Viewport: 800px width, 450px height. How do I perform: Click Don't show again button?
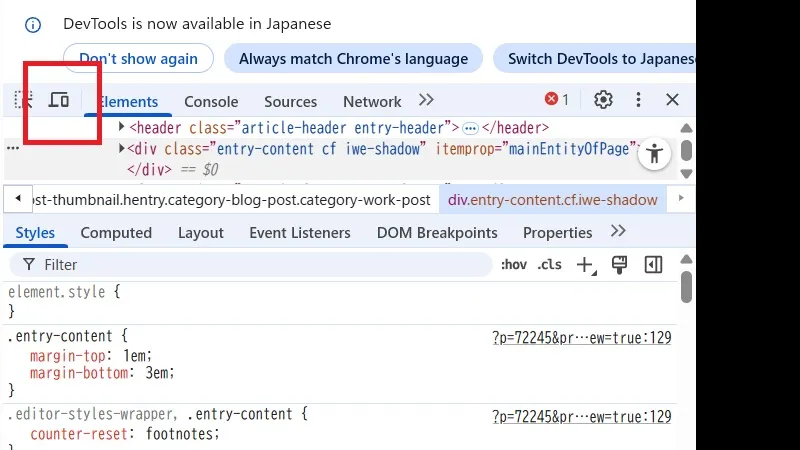(138, 59)
